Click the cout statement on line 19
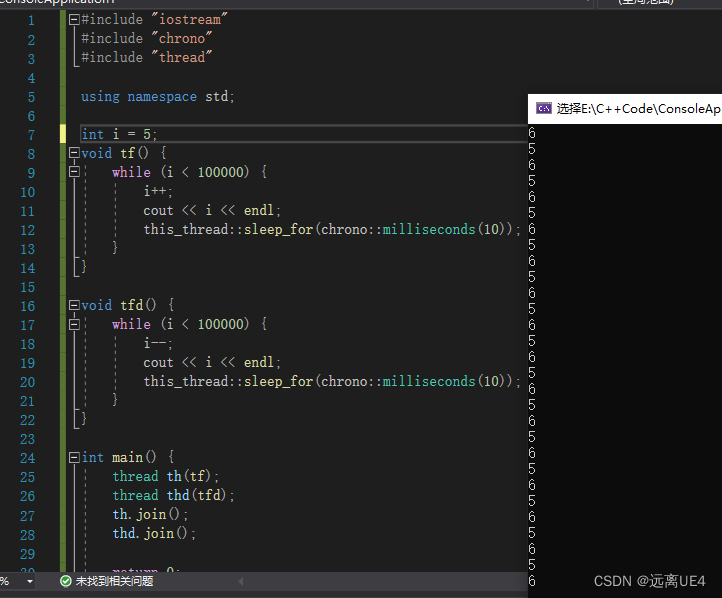 tap(212, 363)
